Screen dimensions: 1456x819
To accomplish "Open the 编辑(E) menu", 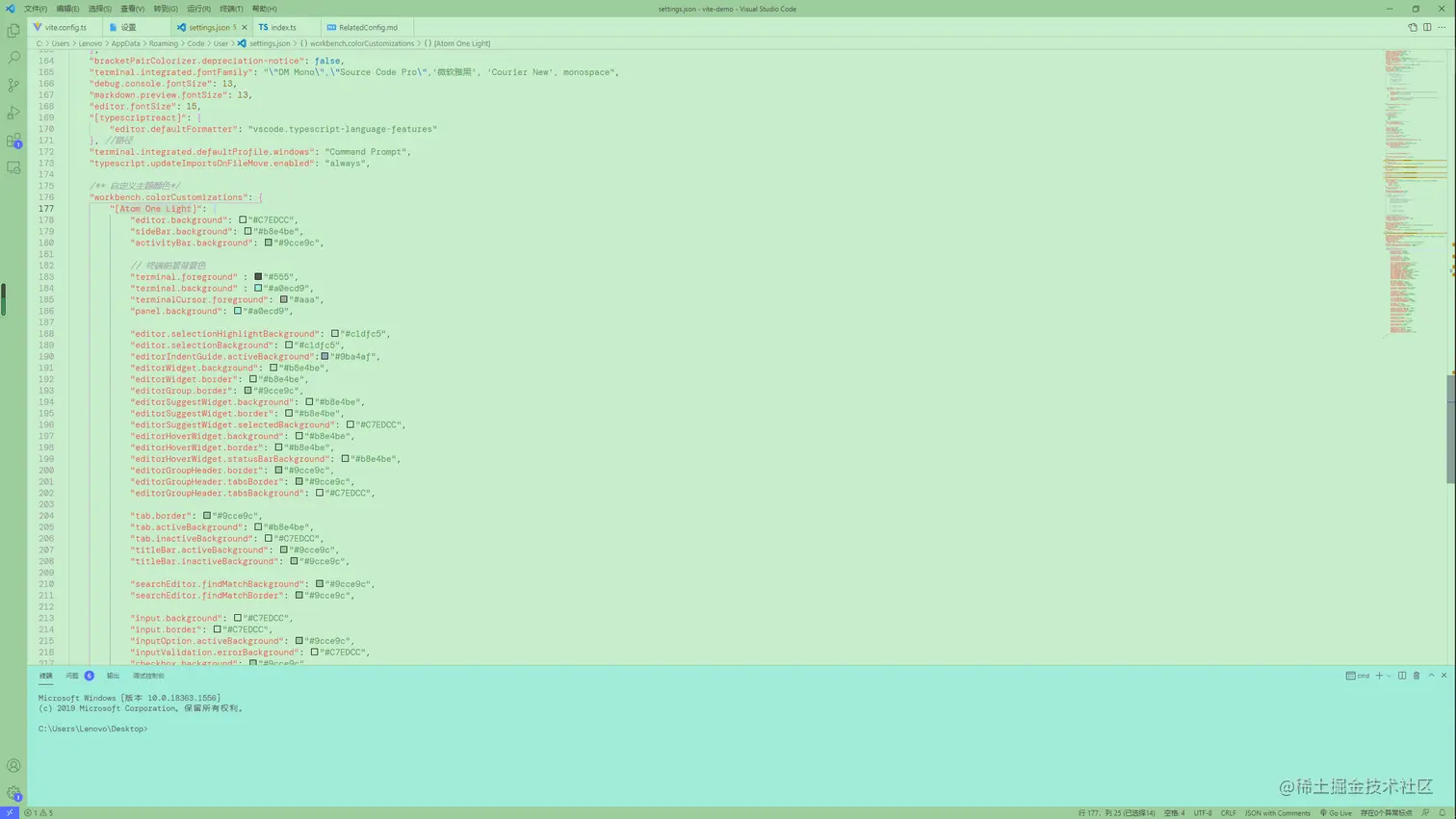I will point(67,9).
